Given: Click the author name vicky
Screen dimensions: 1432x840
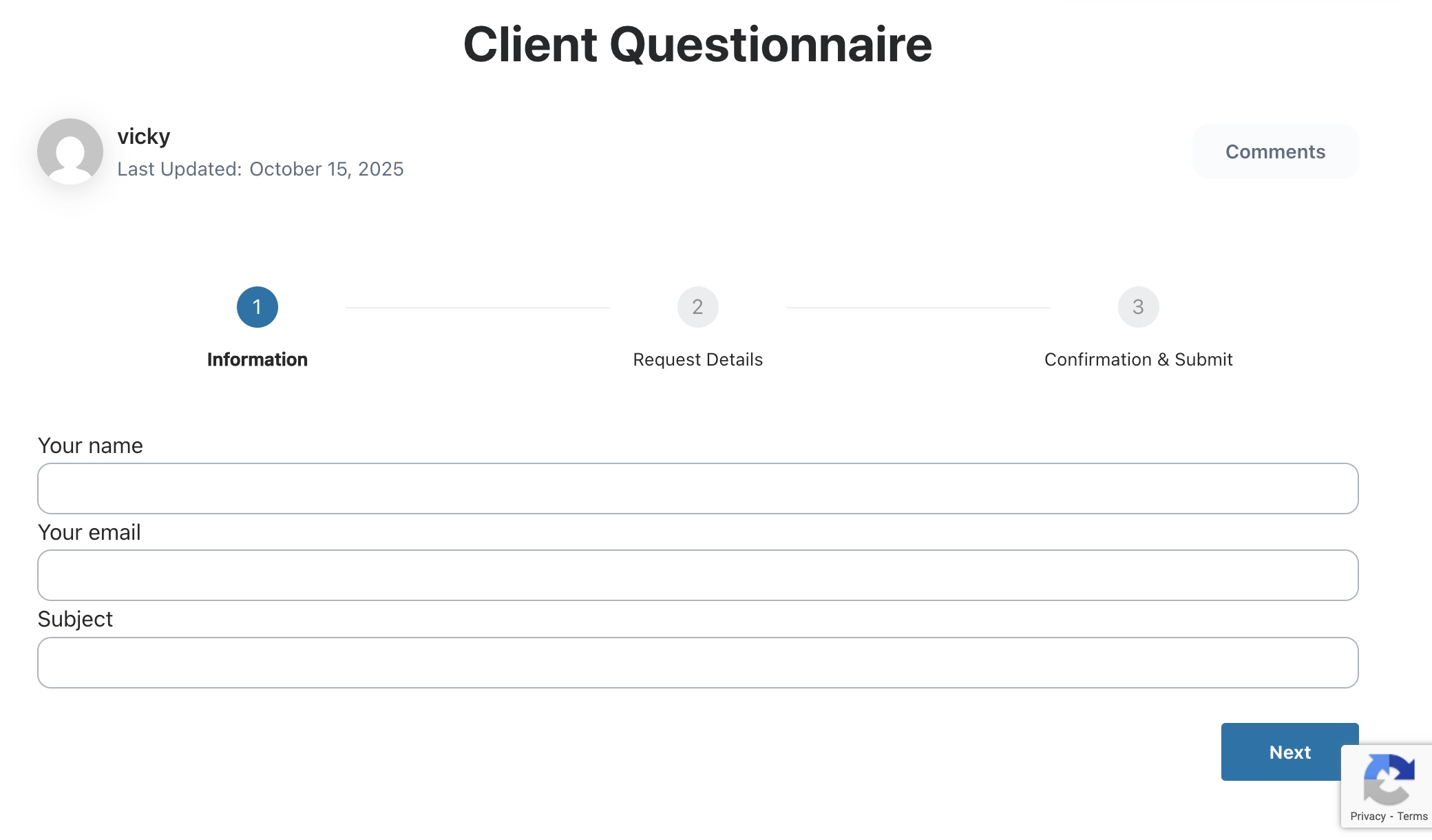Looking at the screenshot, I should (143, 136).
